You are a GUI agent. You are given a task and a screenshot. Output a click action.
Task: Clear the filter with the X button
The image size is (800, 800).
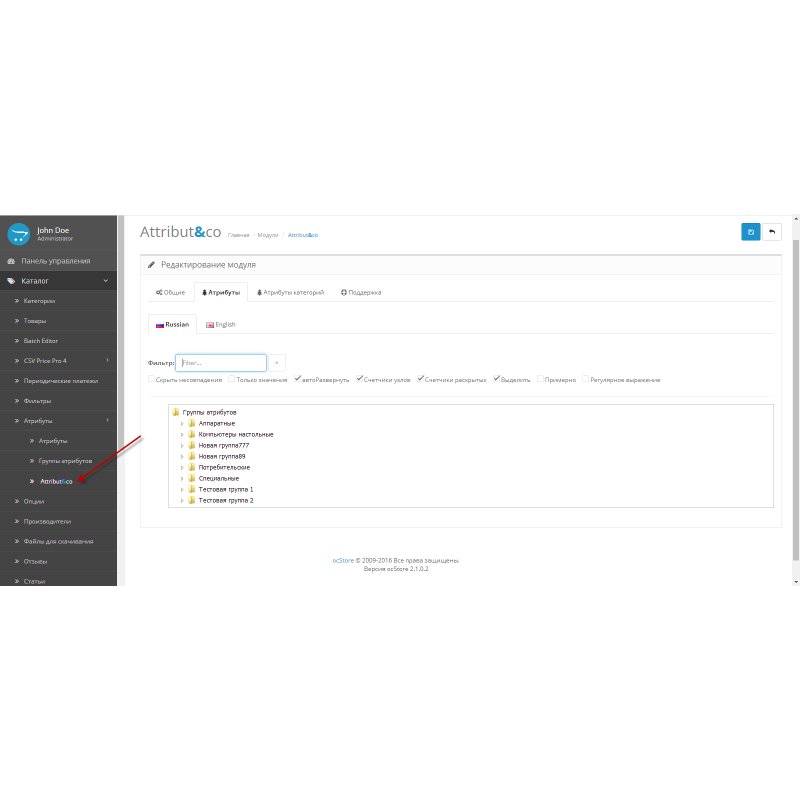coord(278,363)
